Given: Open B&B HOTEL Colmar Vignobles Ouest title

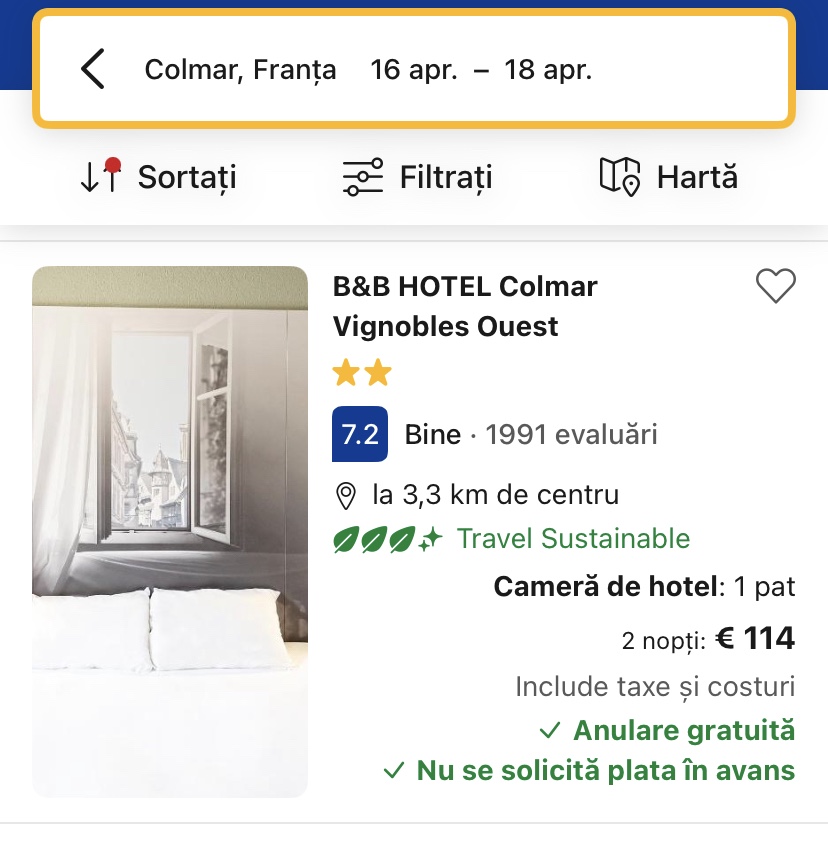Looking at the screenshot, I should (465, 306).
